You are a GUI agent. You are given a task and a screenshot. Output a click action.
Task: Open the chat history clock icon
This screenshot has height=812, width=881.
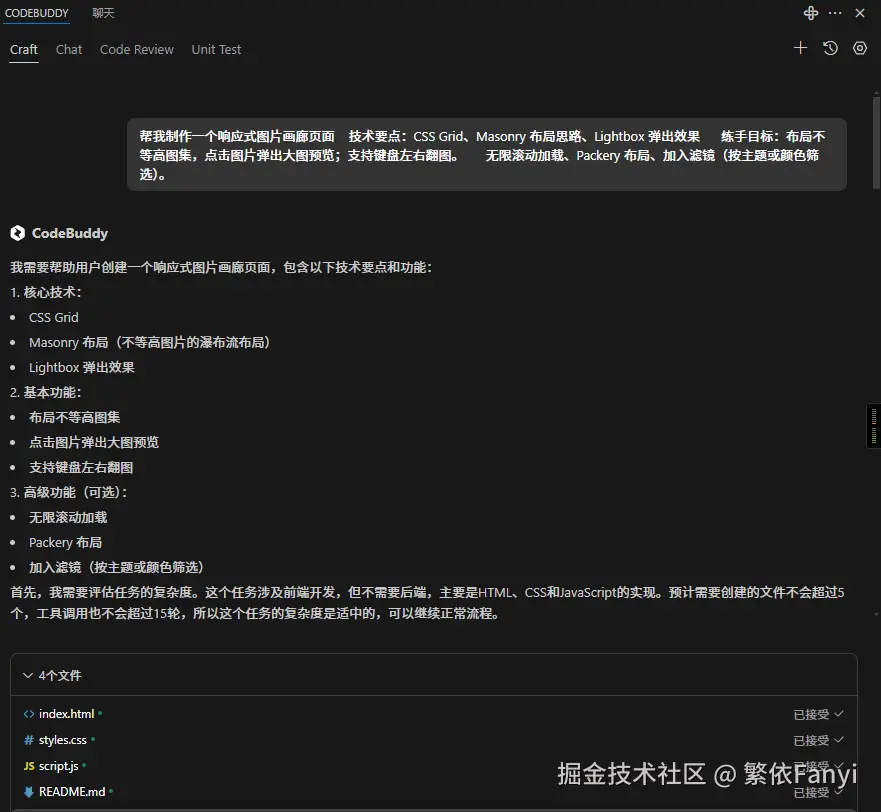click(x=830, y=48)
